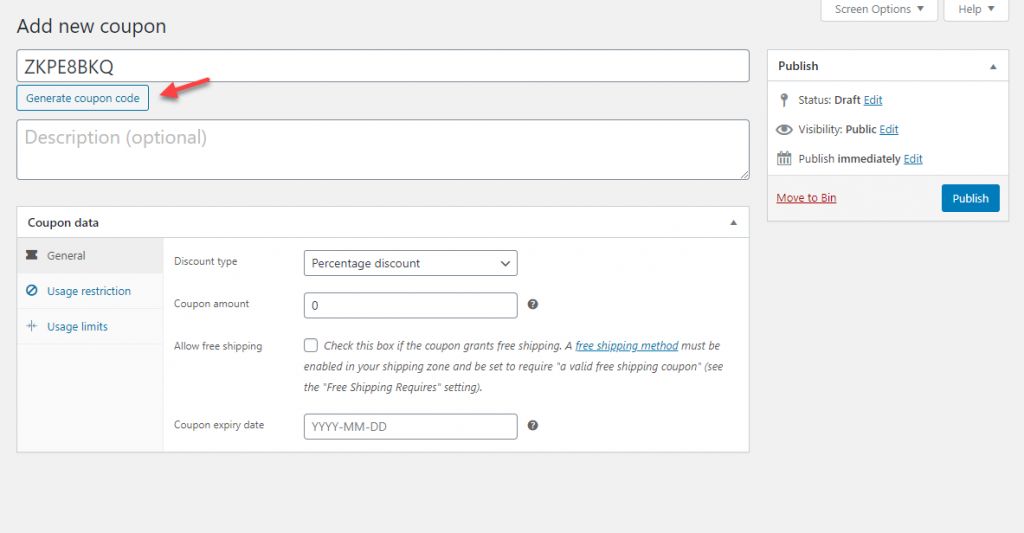
Task: Open the Discount type dropdown
Action: (x=410, y=263)
